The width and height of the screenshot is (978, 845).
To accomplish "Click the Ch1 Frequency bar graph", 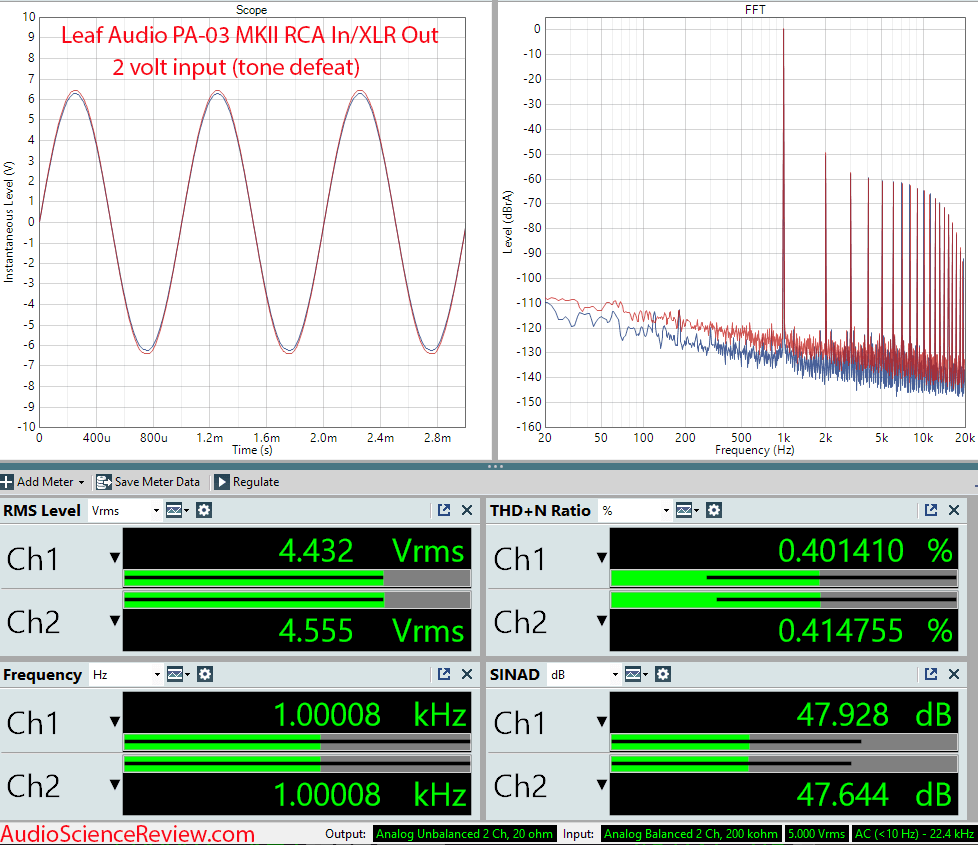I will point(297,742).
